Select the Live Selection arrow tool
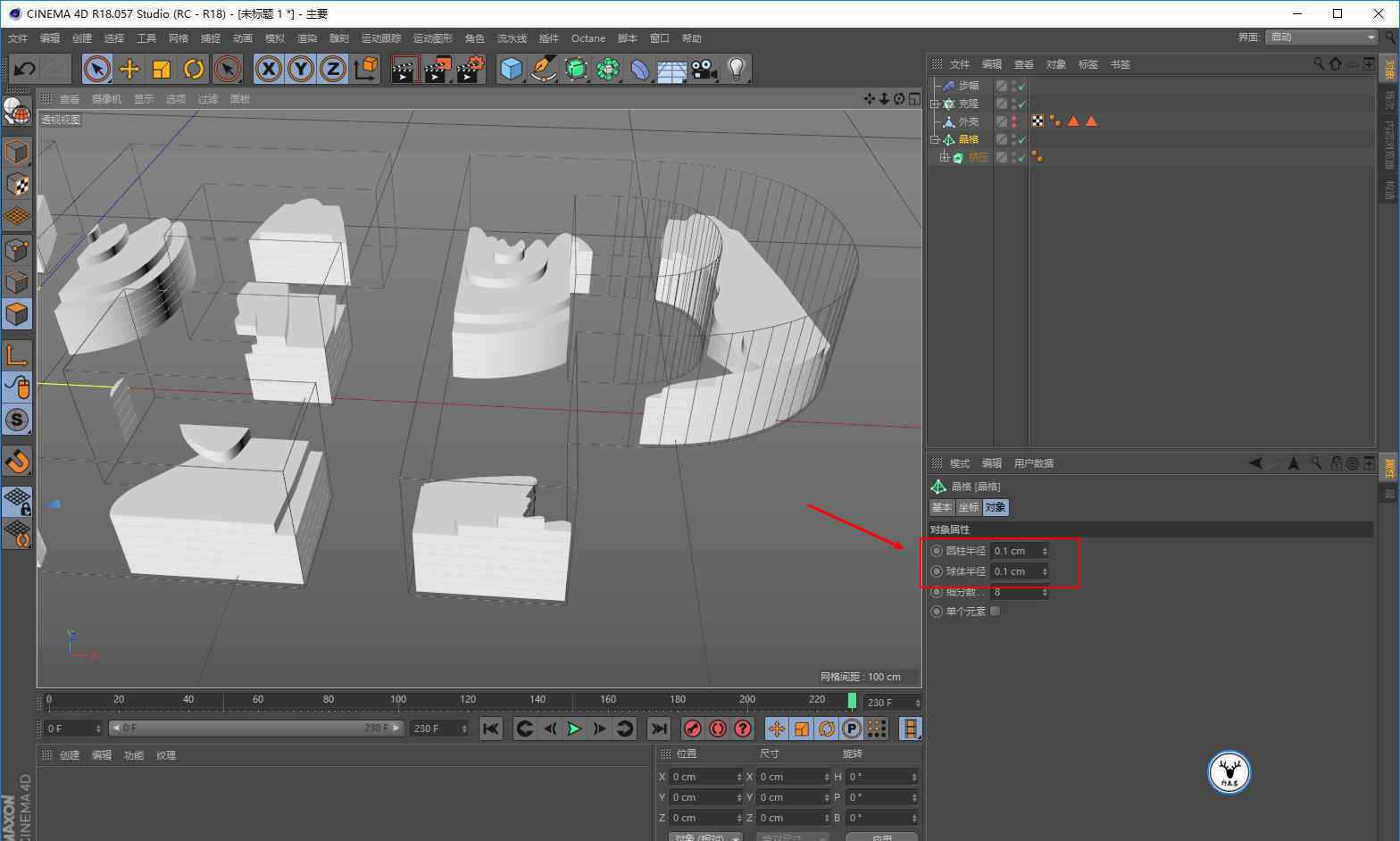The image size is (1400, 841). coord(97,69)
